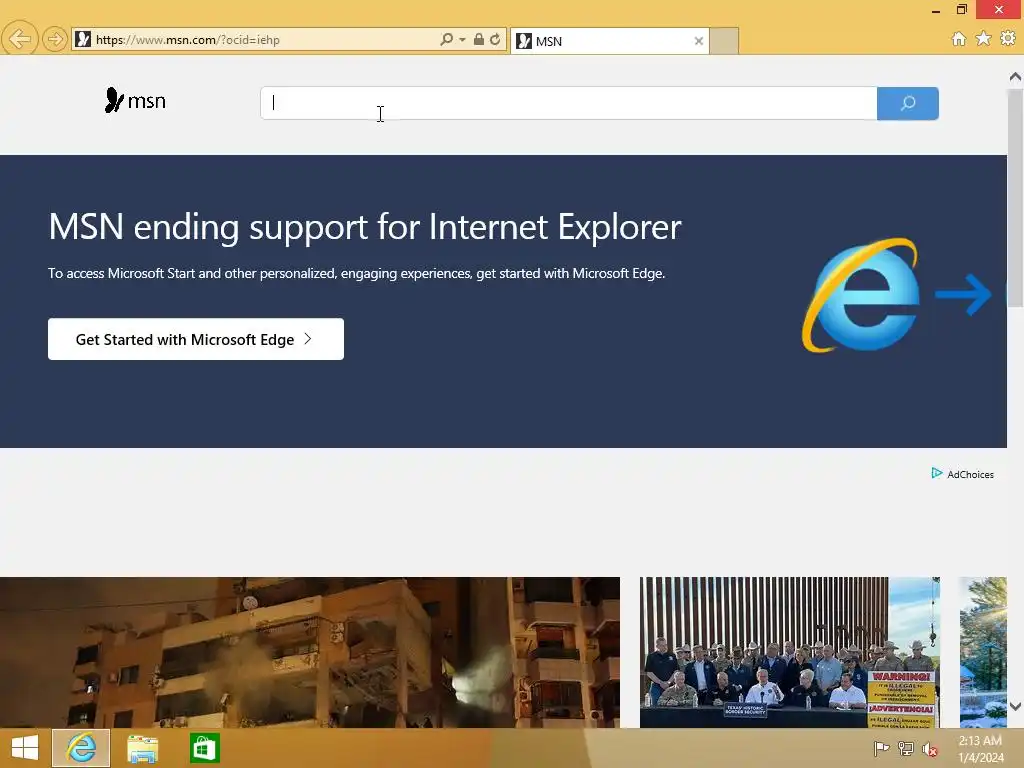
Task: Click the address bar search magnifier
Action: click(446, 39)
